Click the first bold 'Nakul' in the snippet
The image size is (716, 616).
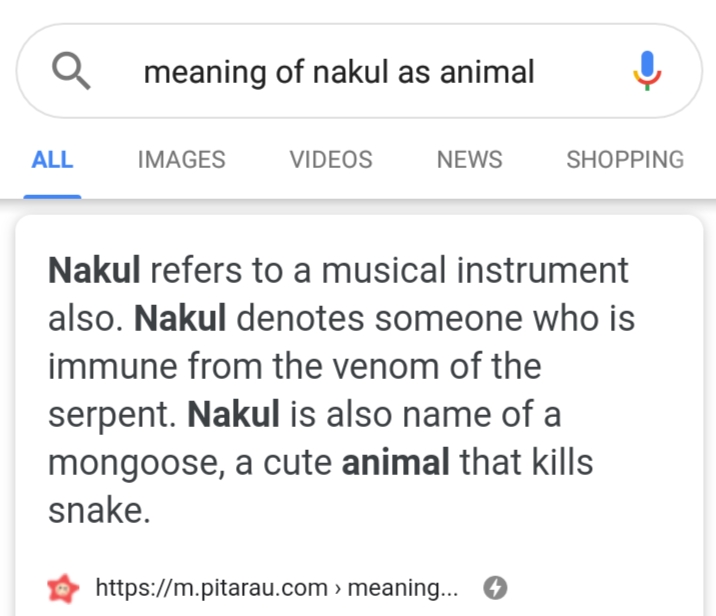(x=96, y=270)
